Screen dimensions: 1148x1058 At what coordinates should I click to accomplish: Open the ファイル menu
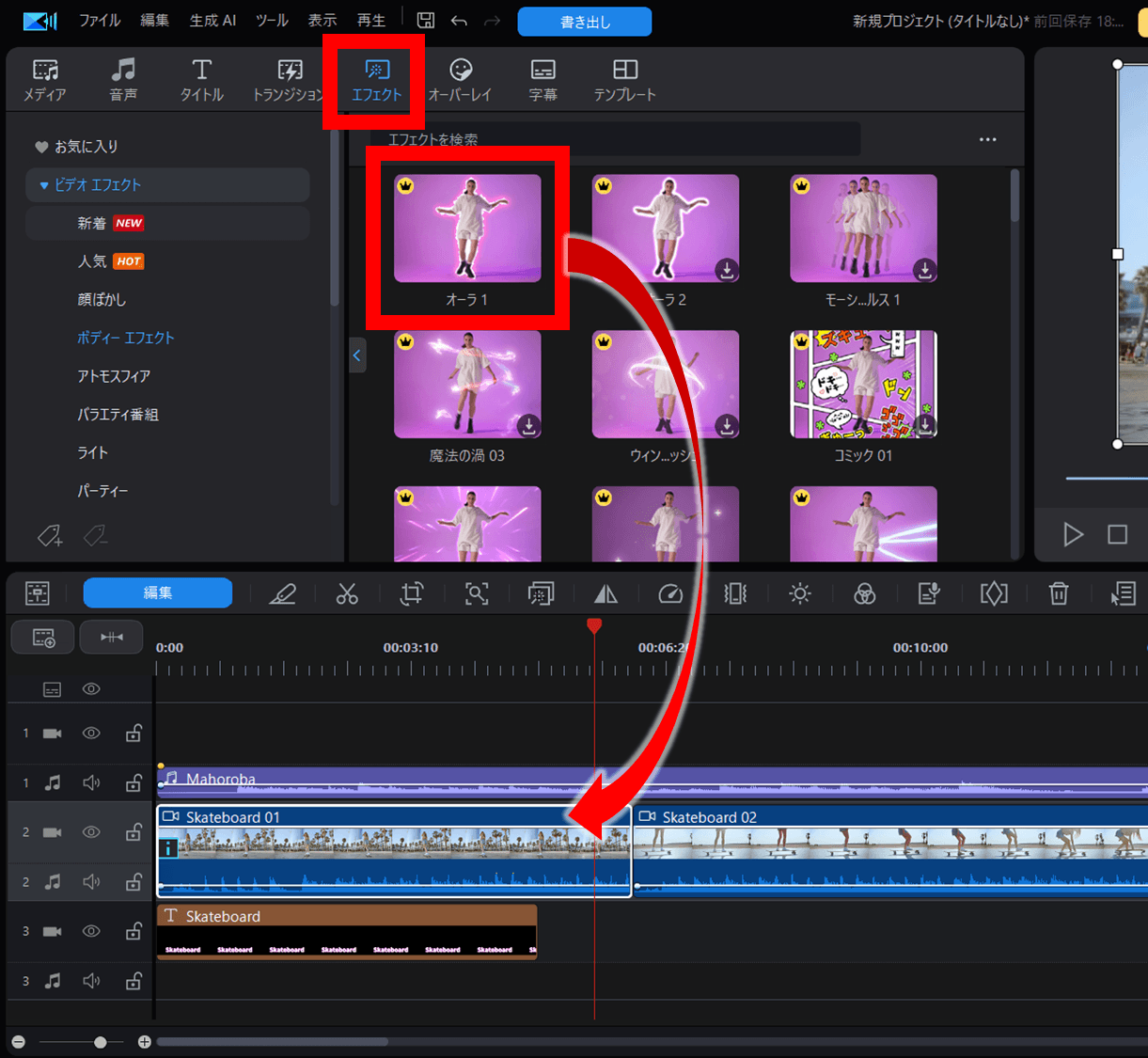tap(100, 21)
